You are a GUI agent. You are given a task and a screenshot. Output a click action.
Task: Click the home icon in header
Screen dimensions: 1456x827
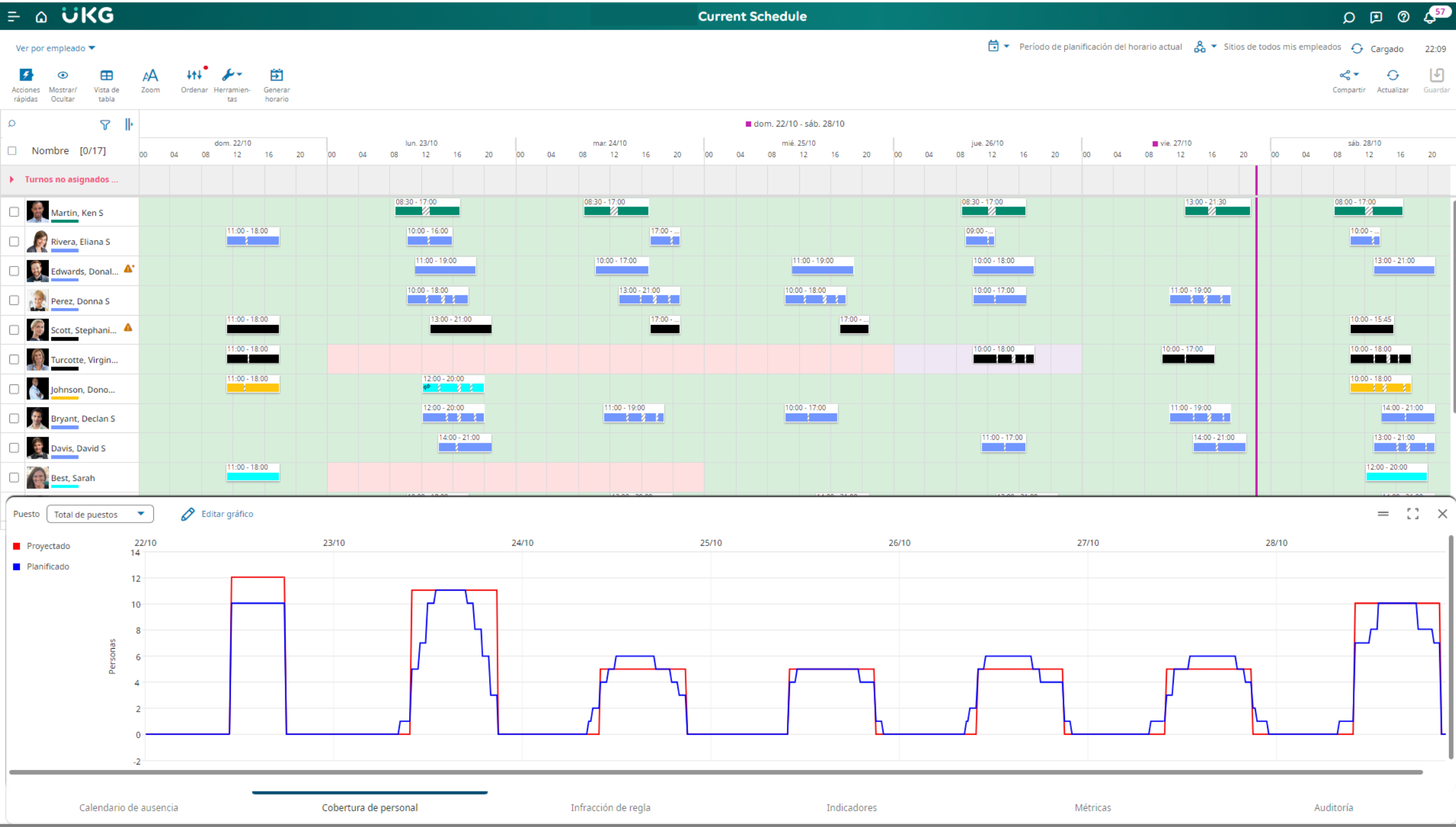[x=41, y=17]
